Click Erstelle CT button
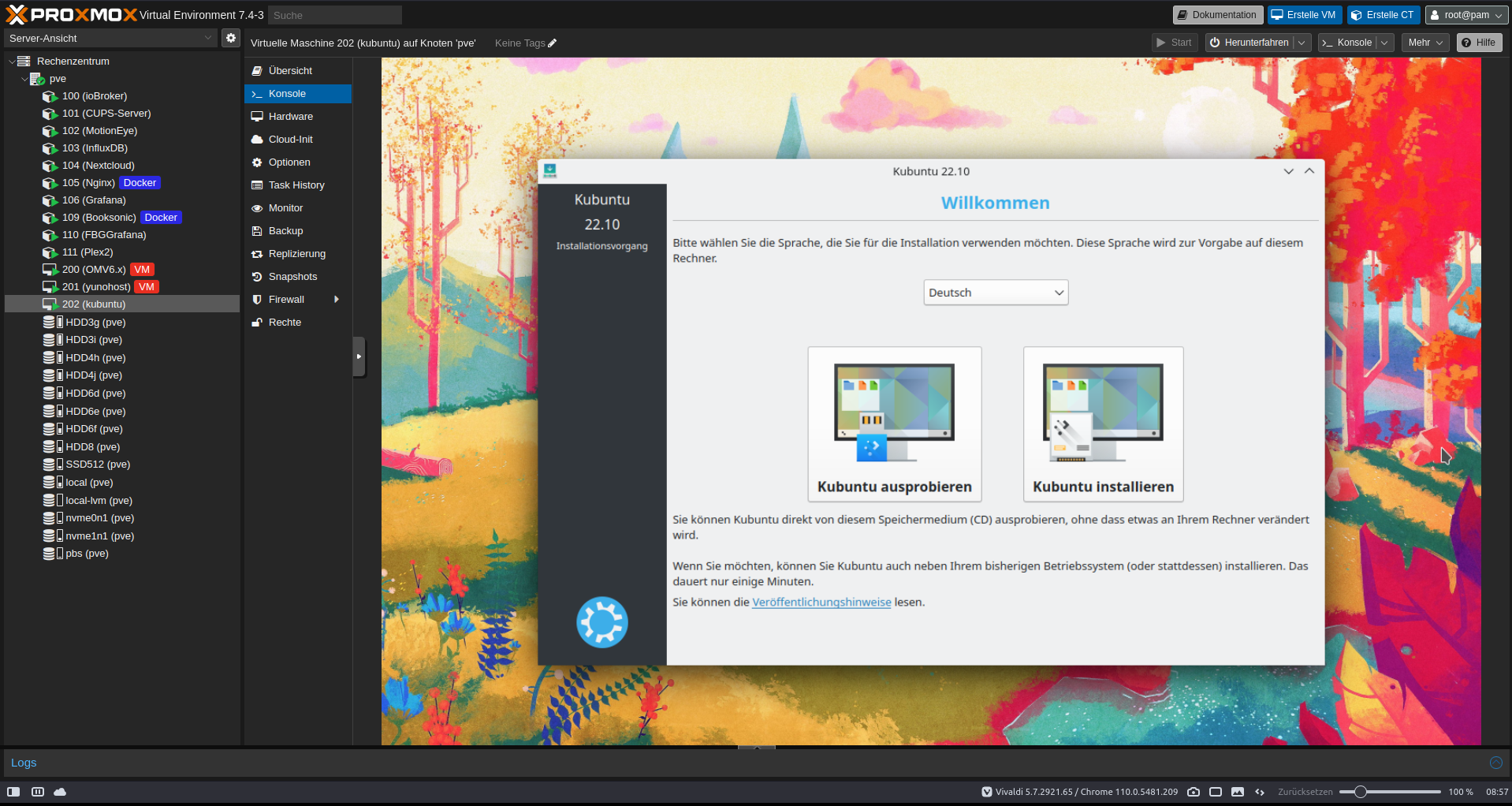1512x806 pixels. point(1384,15)
